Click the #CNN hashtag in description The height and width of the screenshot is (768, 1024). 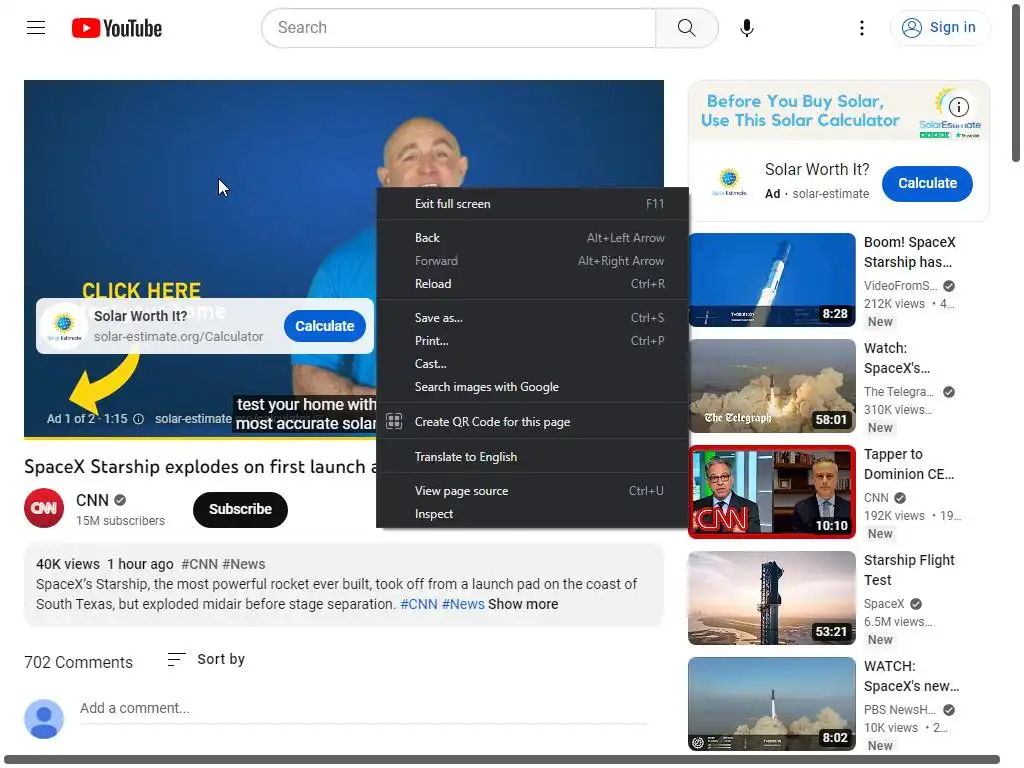pos(419,604)
